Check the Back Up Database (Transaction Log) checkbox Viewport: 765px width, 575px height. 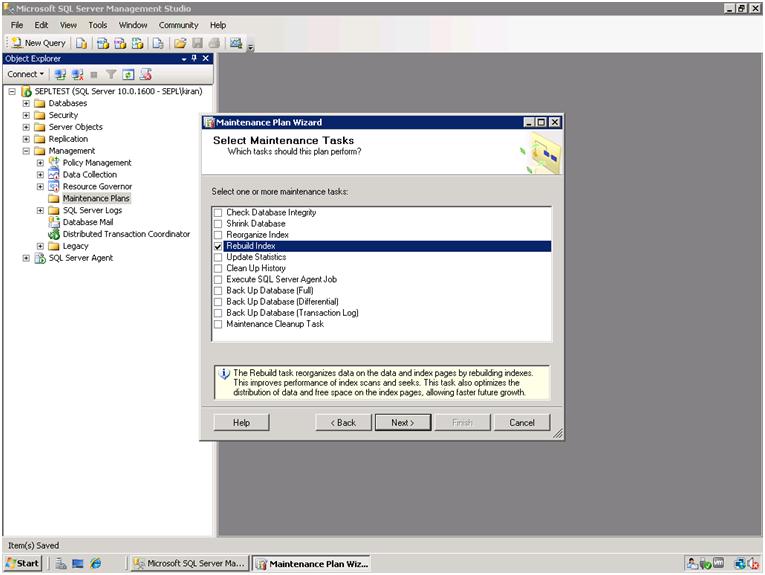coord(218,313)
